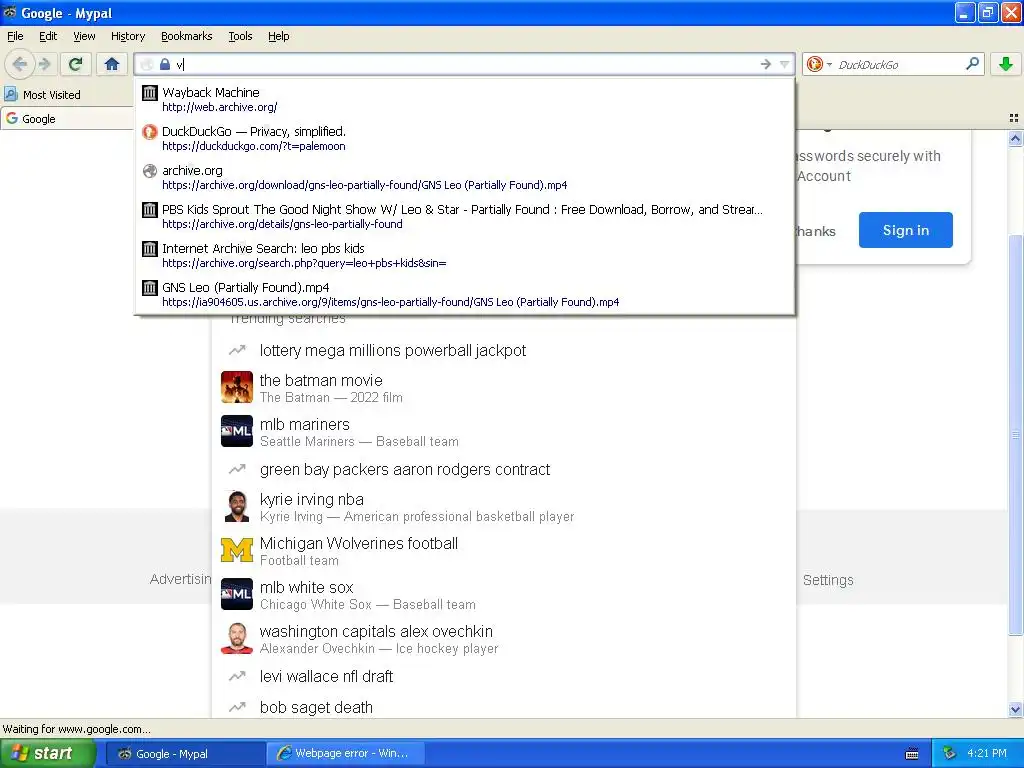This screenshot has height=768, width=1024.
Task: Choose GNS Leo (Partially Found).mp4 suggestion
Action: (x=464, y=295)
